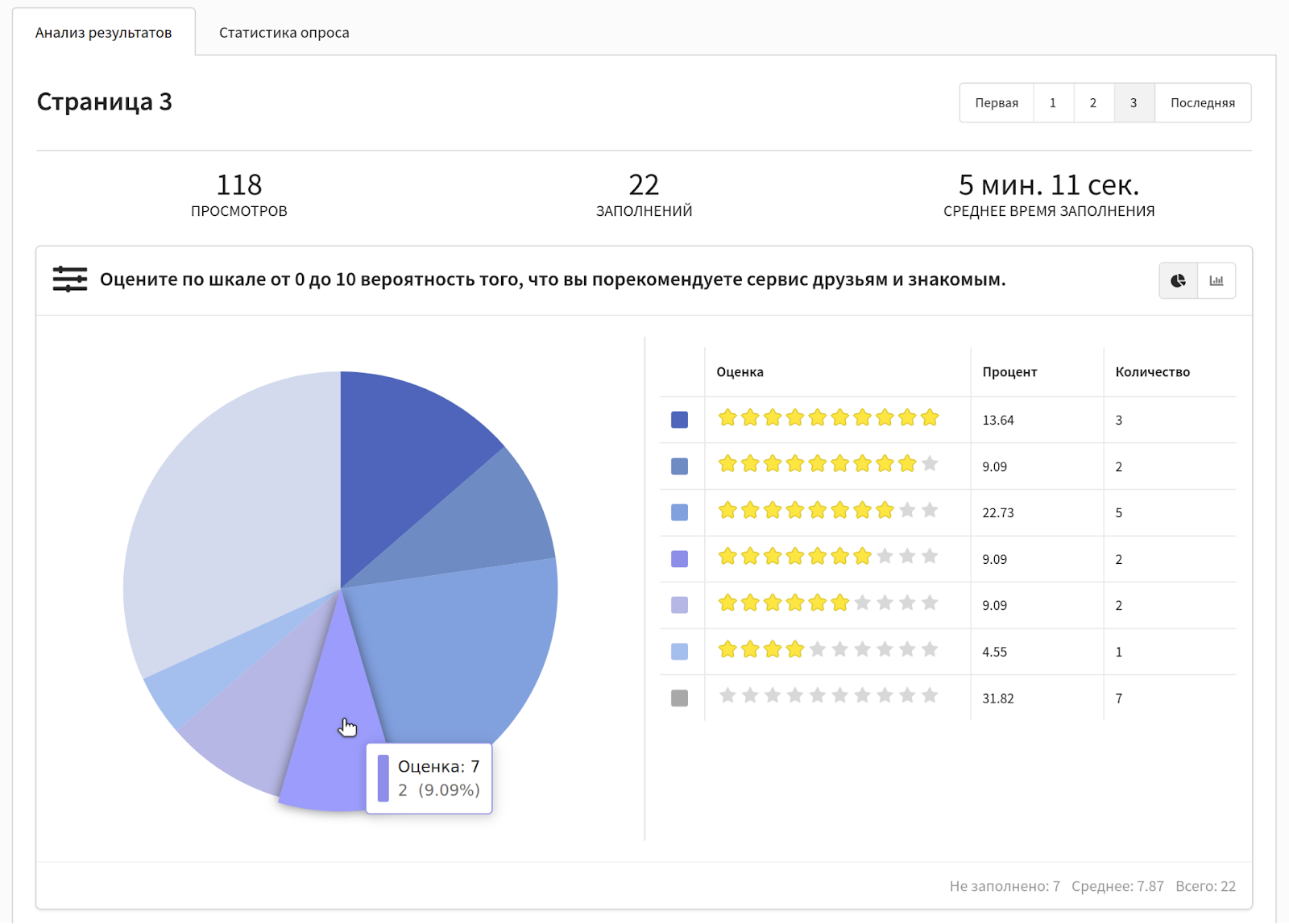
Task: Click swatch for 9-star rating row
Action: pos(679,466)
